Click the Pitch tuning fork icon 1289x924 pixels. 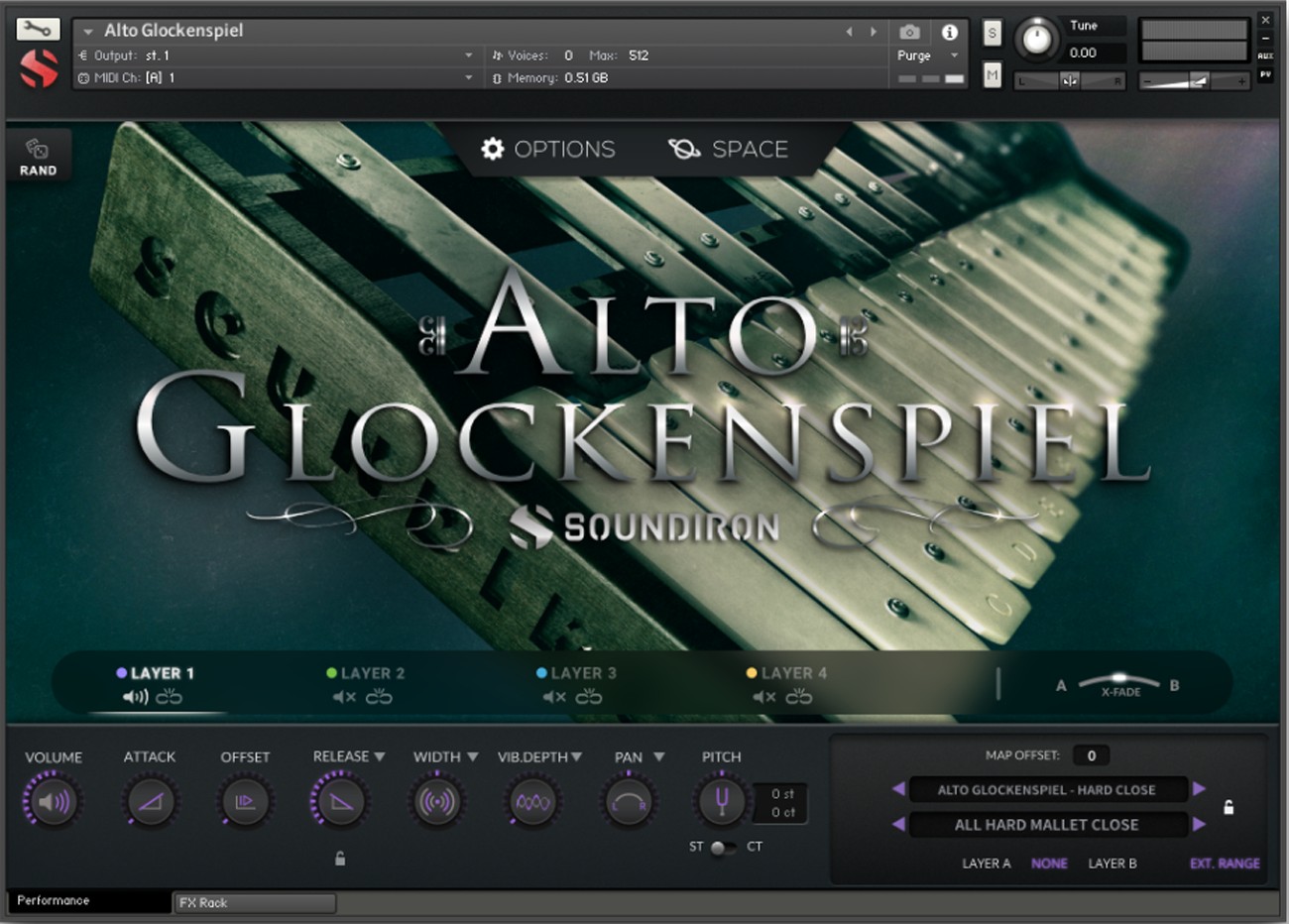720,801
